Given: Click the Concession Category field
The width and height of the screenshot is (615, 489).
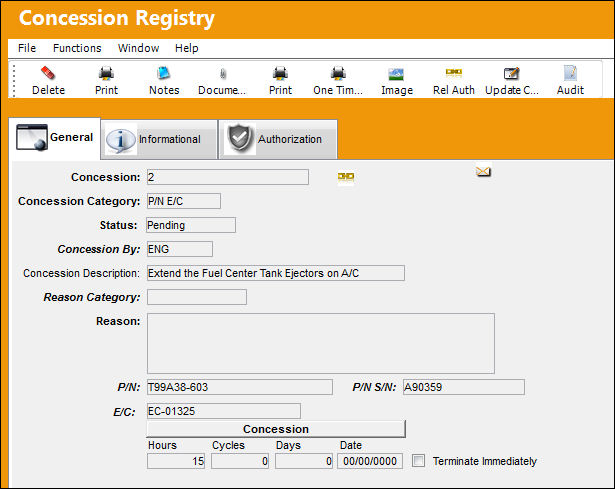Looking at the screenshot, I should tap(184, 201).
